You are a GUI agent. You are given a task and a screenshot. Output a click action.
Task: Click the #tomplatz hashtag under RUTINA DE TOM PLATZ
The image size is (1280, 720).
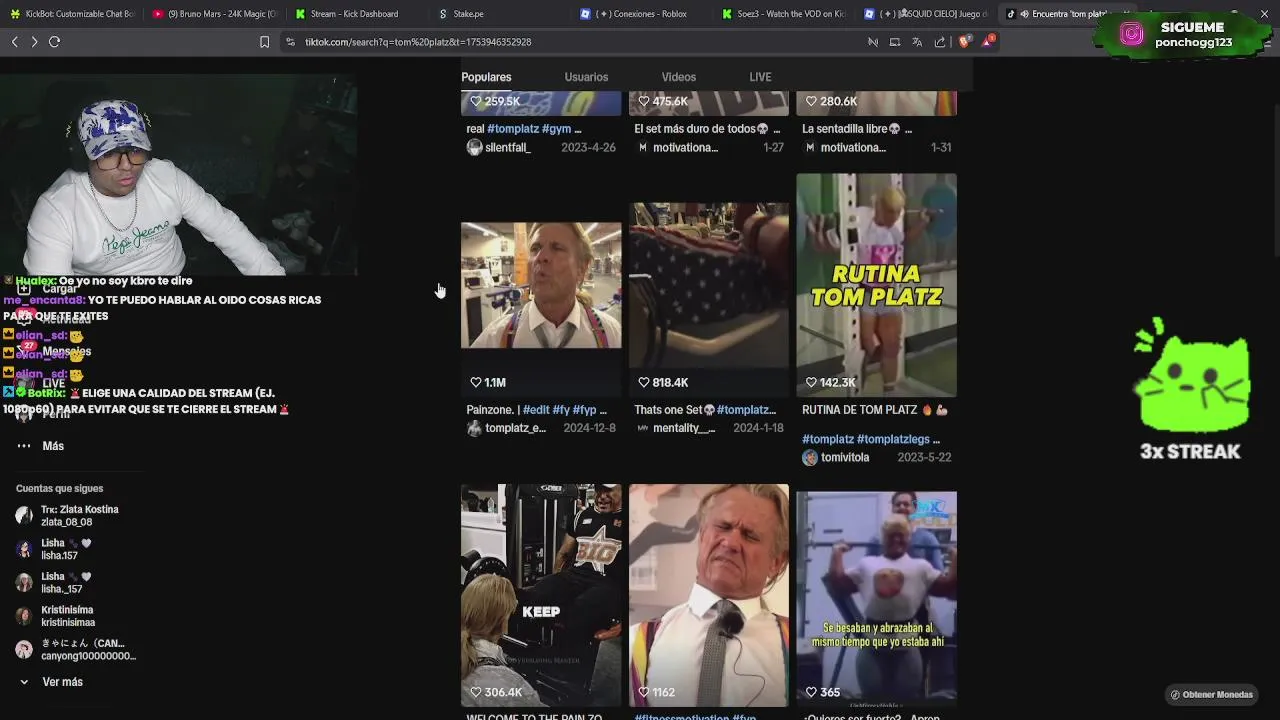pyautogui.click(x=828, y=439)
